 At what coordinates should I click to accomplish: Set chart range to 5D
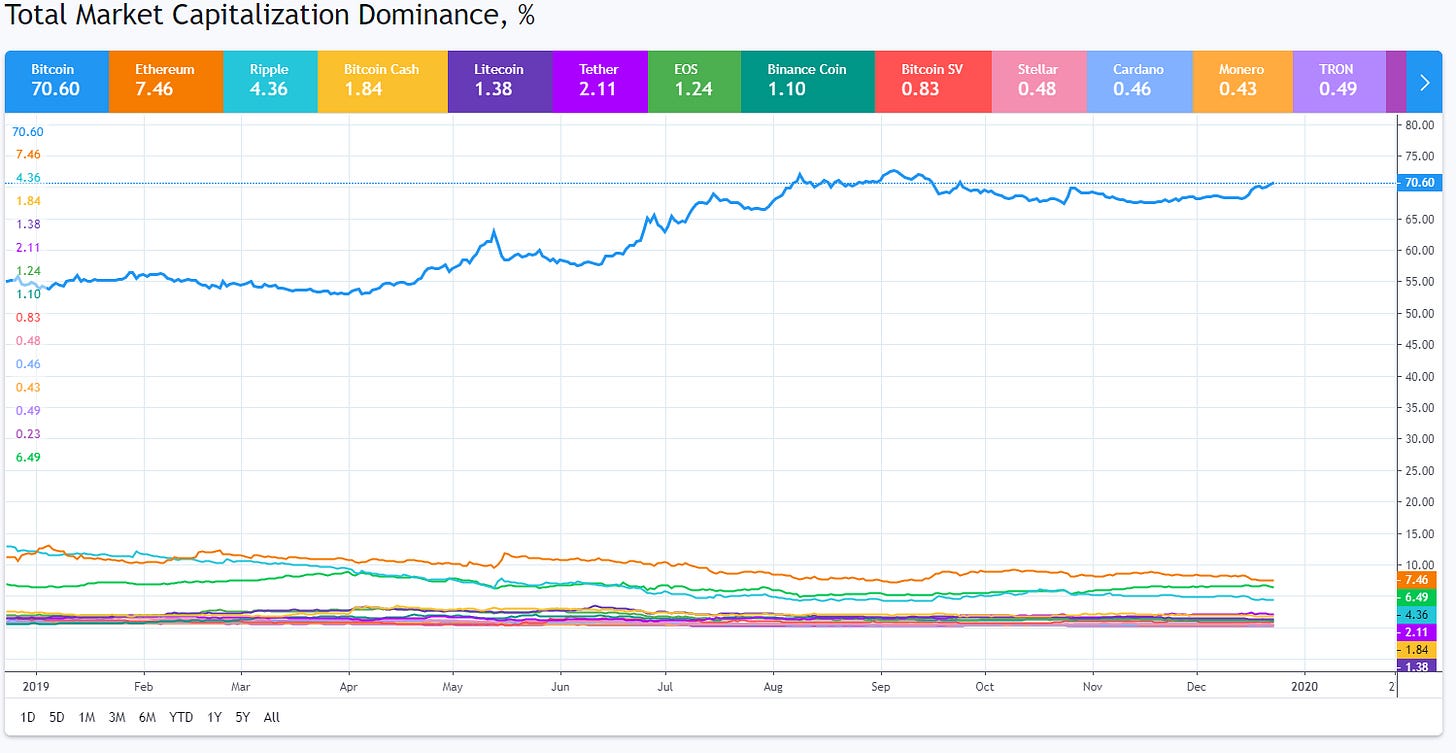point(57,717)
